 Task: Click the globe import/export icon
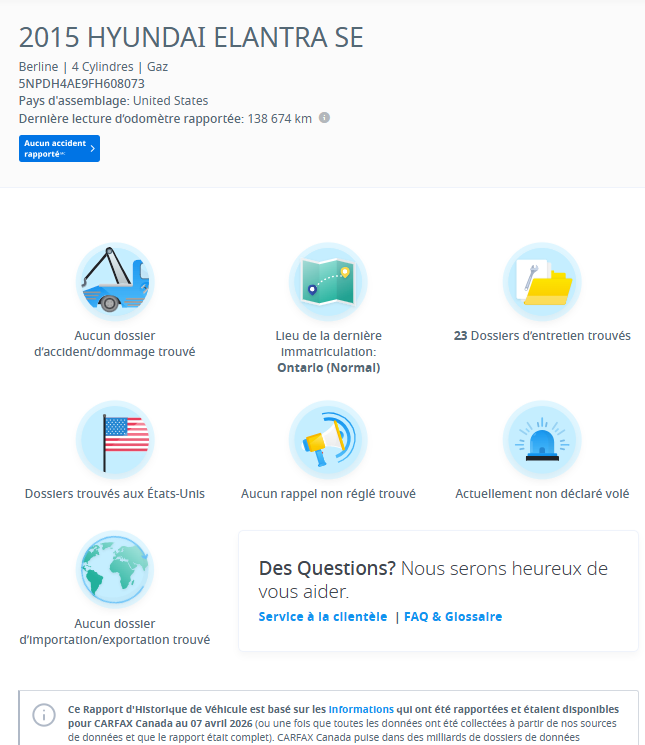[x=115, y=570]
